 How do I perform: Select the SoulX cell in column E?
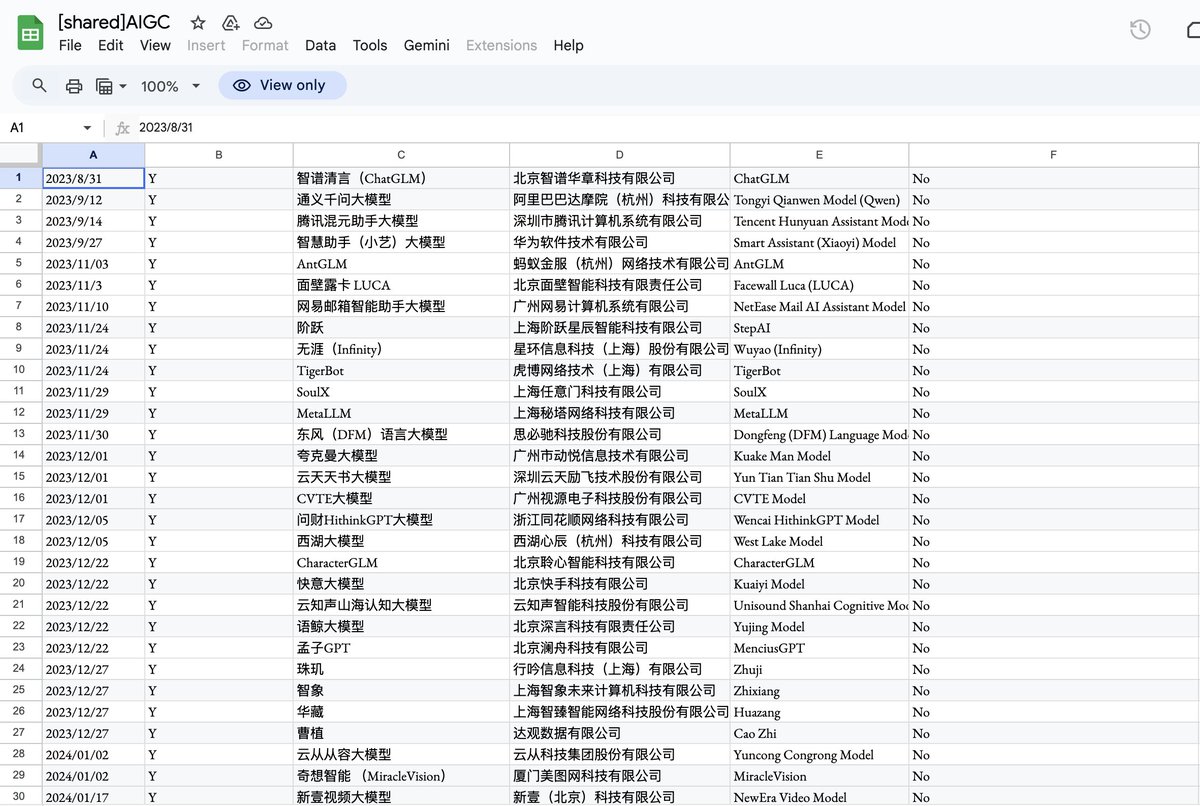[x=819, y=392]
